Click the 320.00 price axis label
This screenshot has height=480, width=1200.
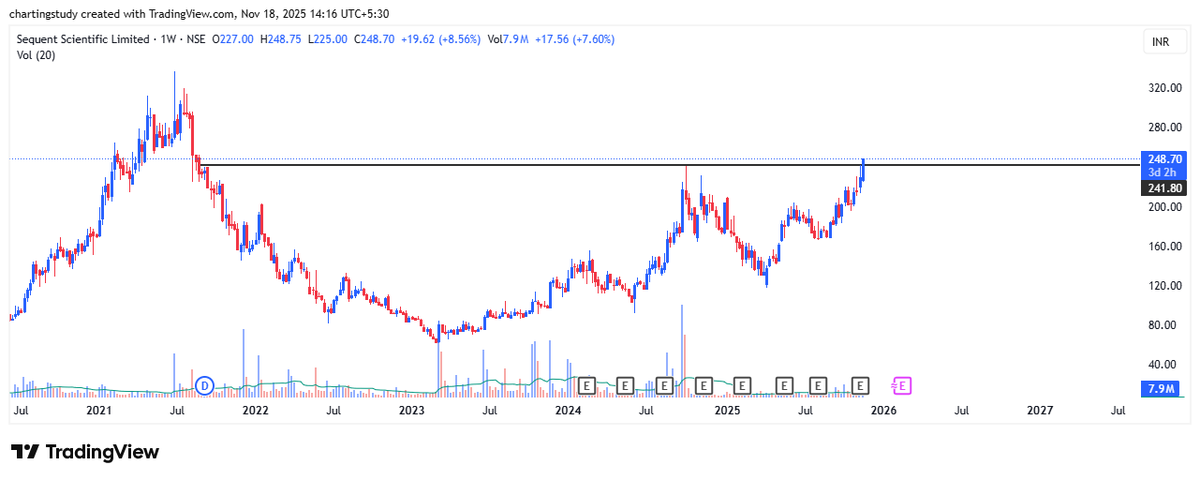coord(1166,88)
